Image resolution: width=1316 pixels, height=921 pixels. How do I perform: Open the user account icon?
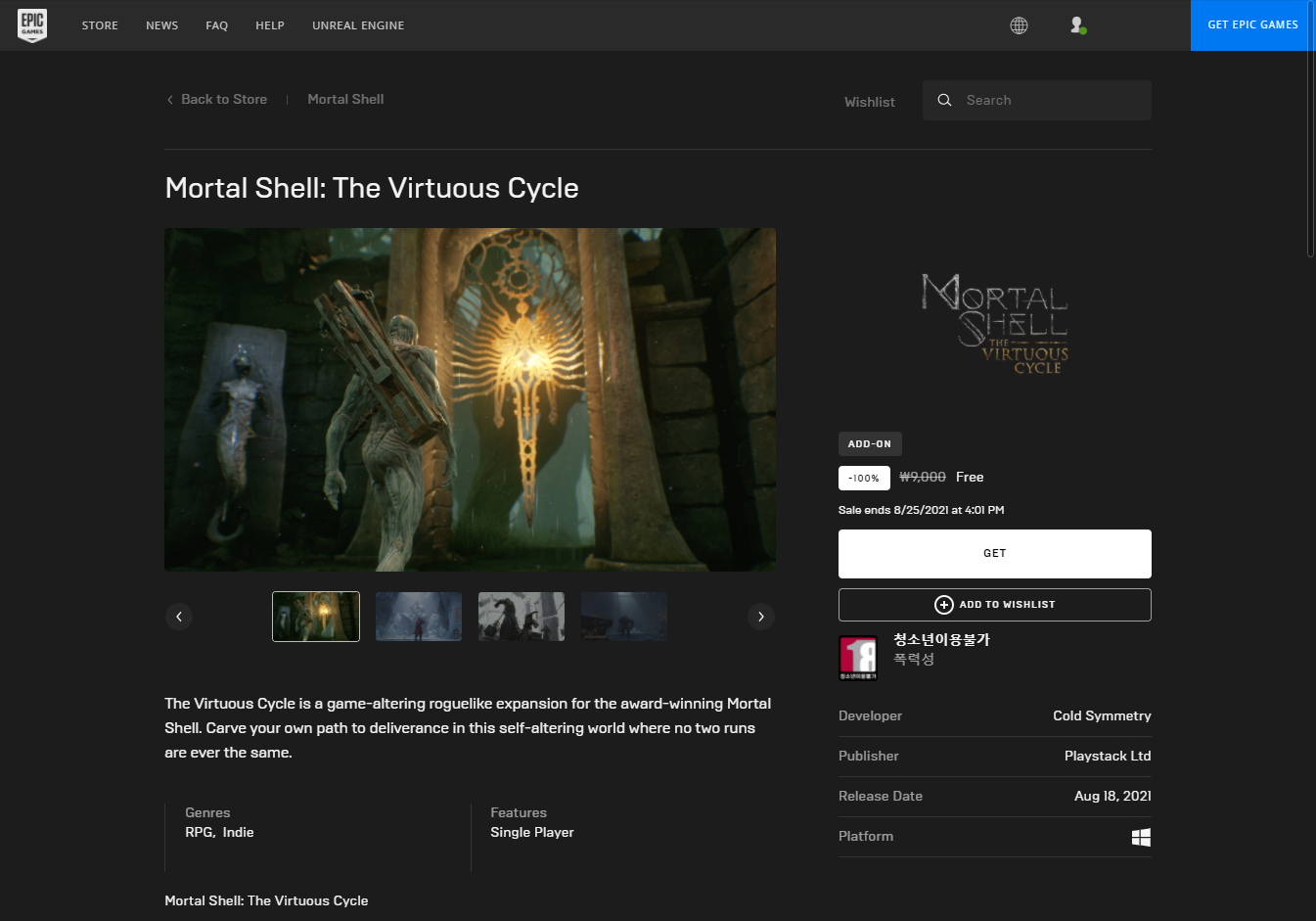(x=1077, y=25)
